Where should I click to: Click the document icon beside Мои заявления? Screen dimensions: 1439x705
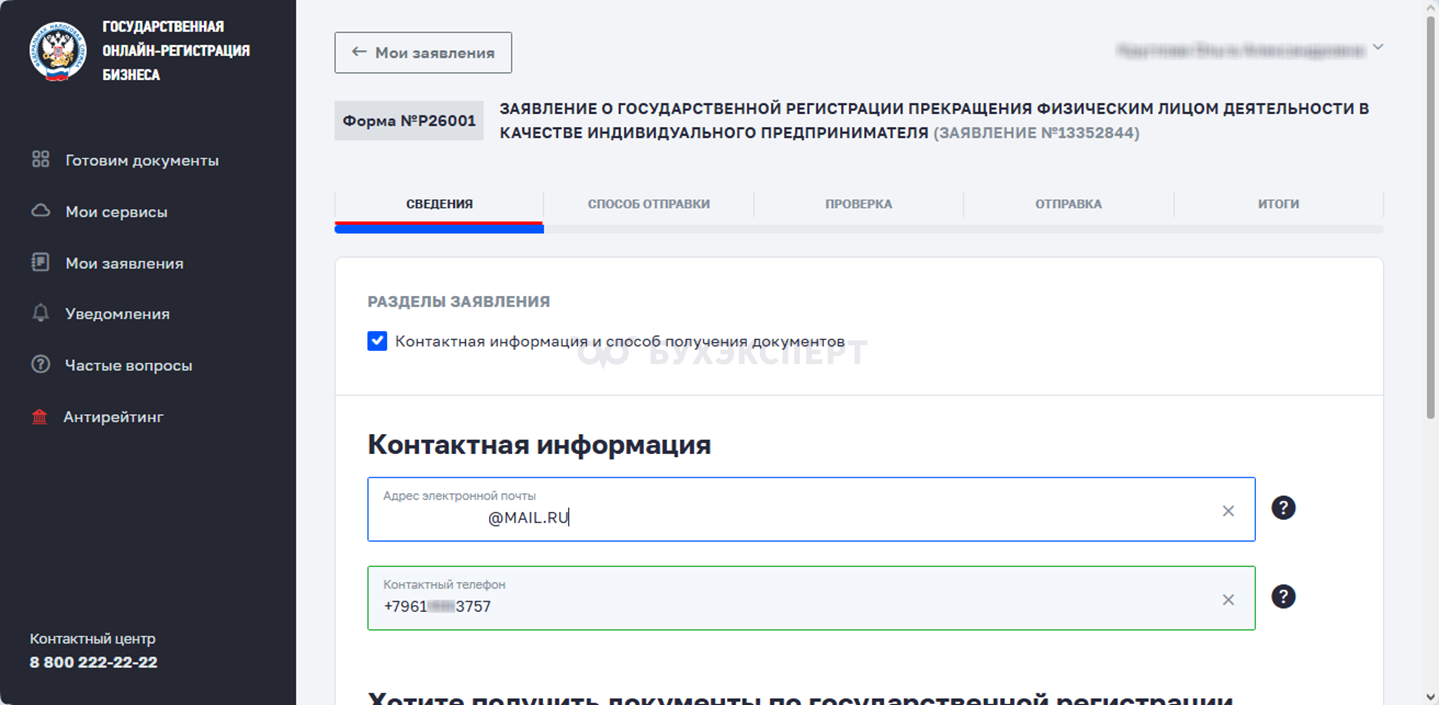pyautogui.click(x=41, y=262)
